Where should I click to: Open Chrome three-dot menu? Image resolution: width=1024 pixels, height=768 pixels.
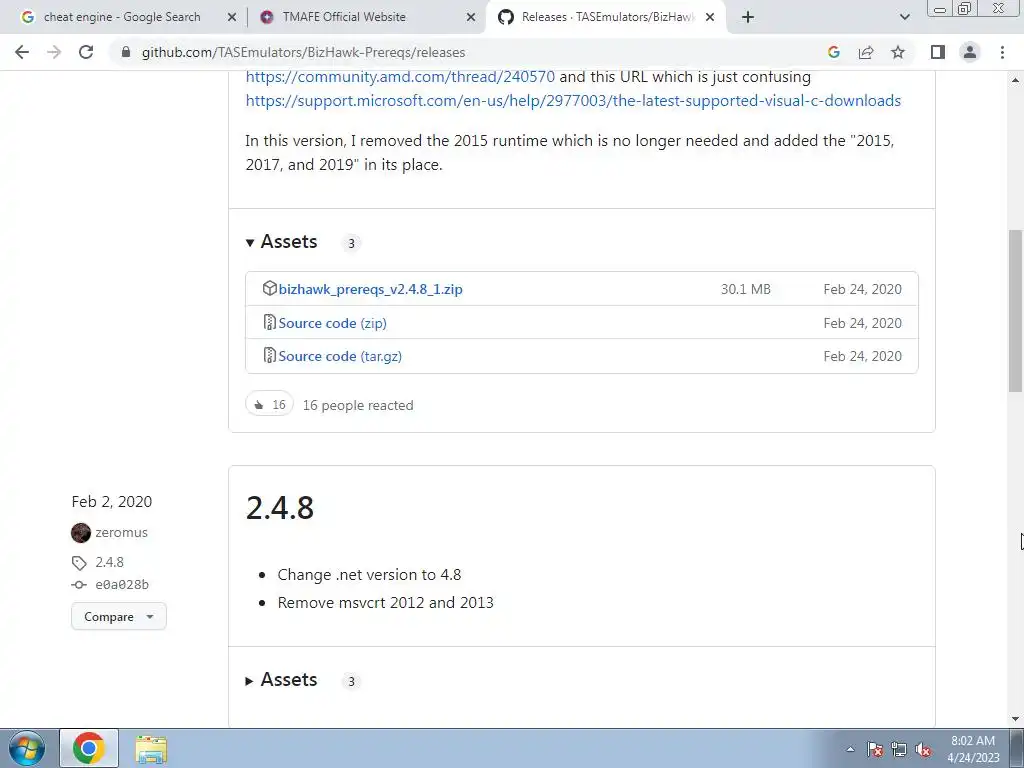pos(1002,52)
